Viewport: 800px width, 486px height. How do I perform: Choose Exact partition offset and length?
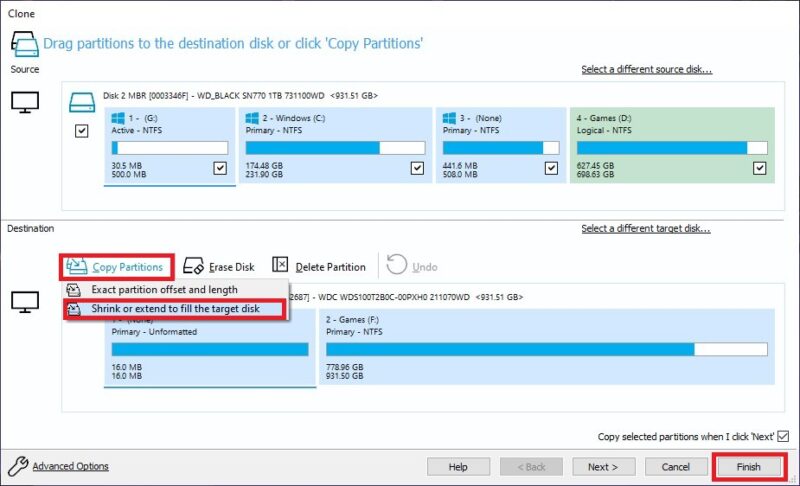tap(176, 290)
